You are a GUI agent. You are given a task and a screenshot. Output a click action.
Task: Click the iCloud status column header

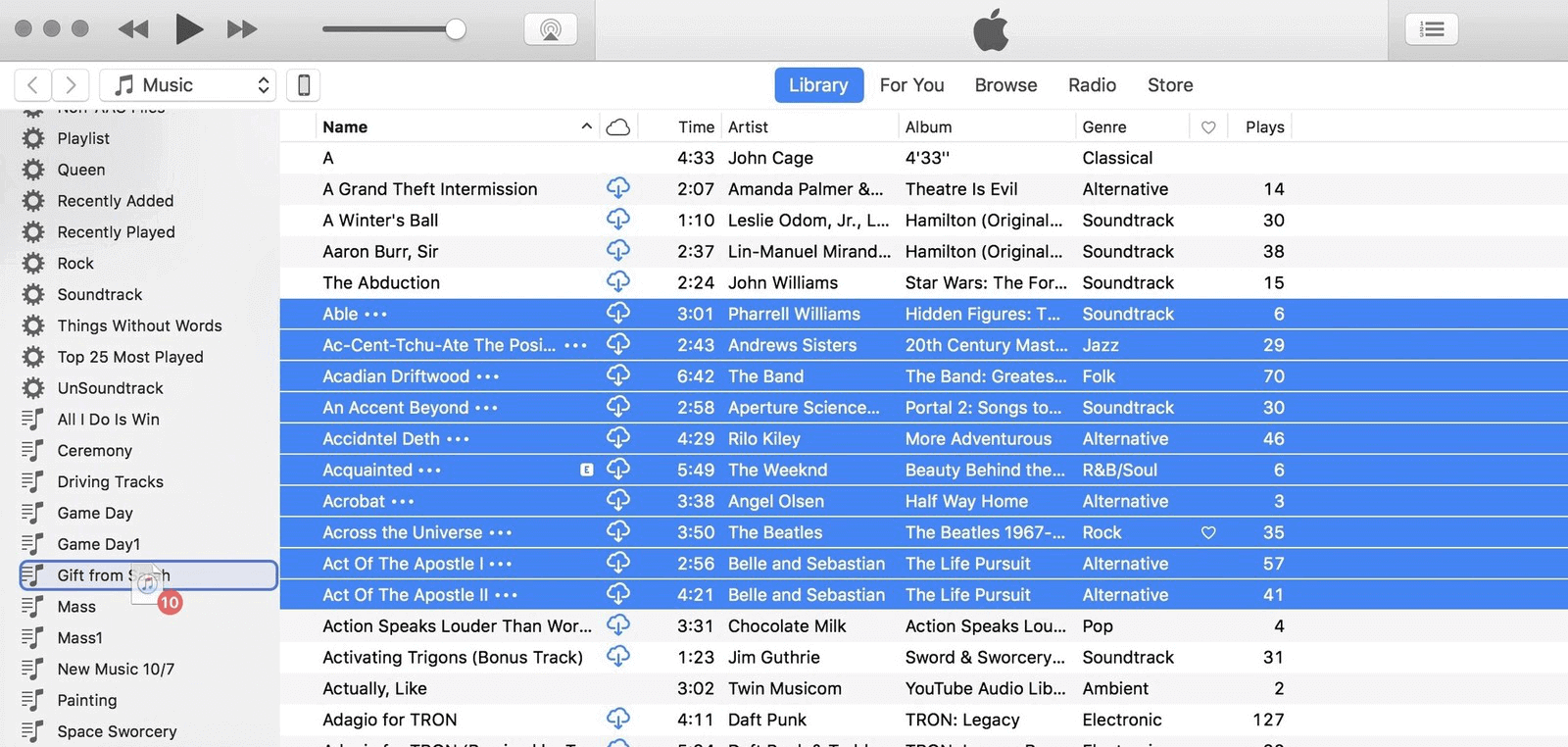pos(618,126)
